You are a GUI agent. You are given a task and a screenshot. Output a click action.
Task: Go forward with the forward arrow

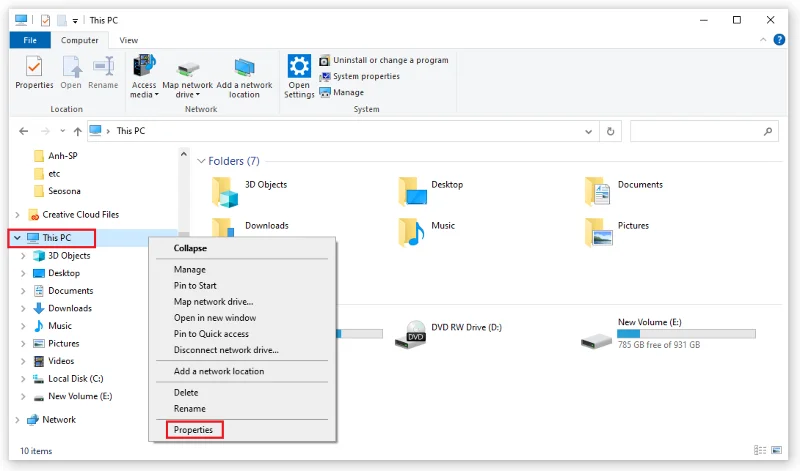click(x=45, y=131)
